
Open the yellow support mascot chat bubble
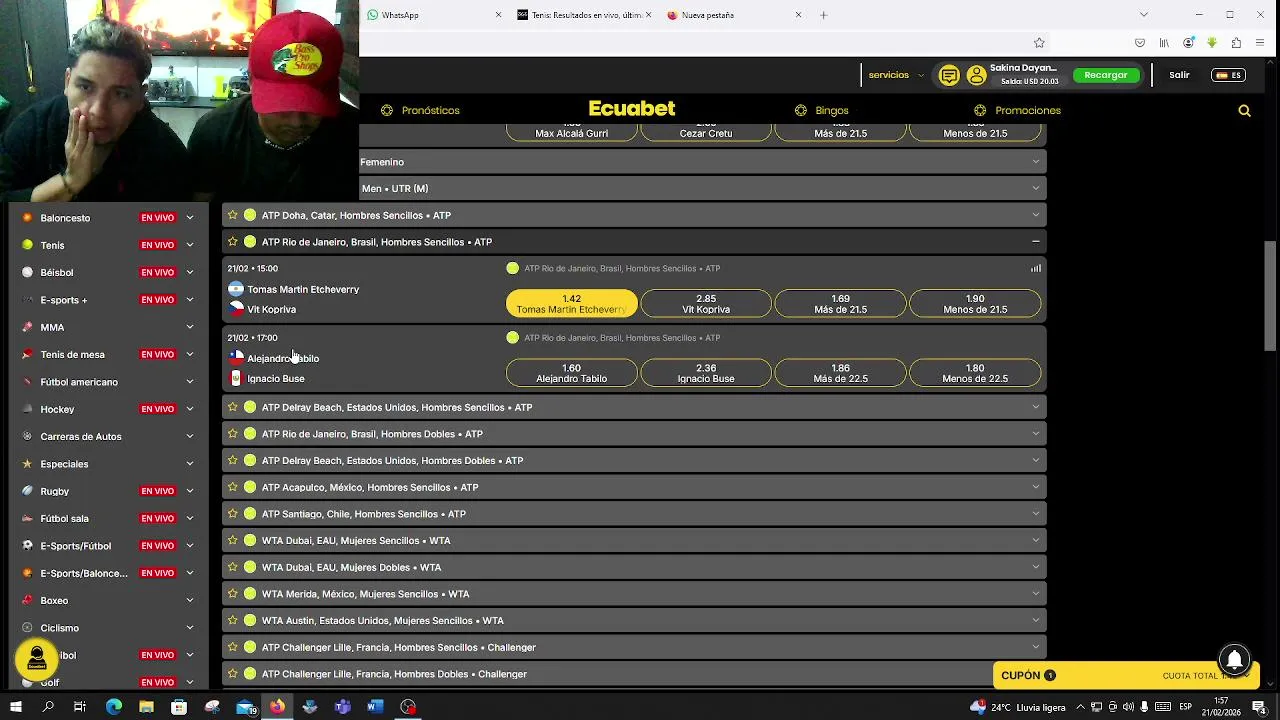click(36, 659)
